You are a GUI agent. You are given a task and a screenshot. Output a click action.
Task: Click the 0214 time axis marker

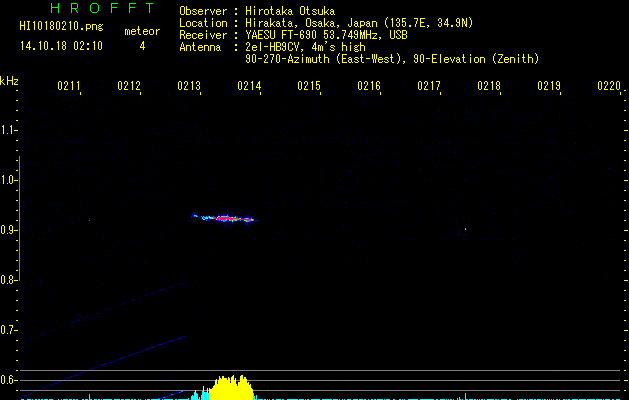249,86
